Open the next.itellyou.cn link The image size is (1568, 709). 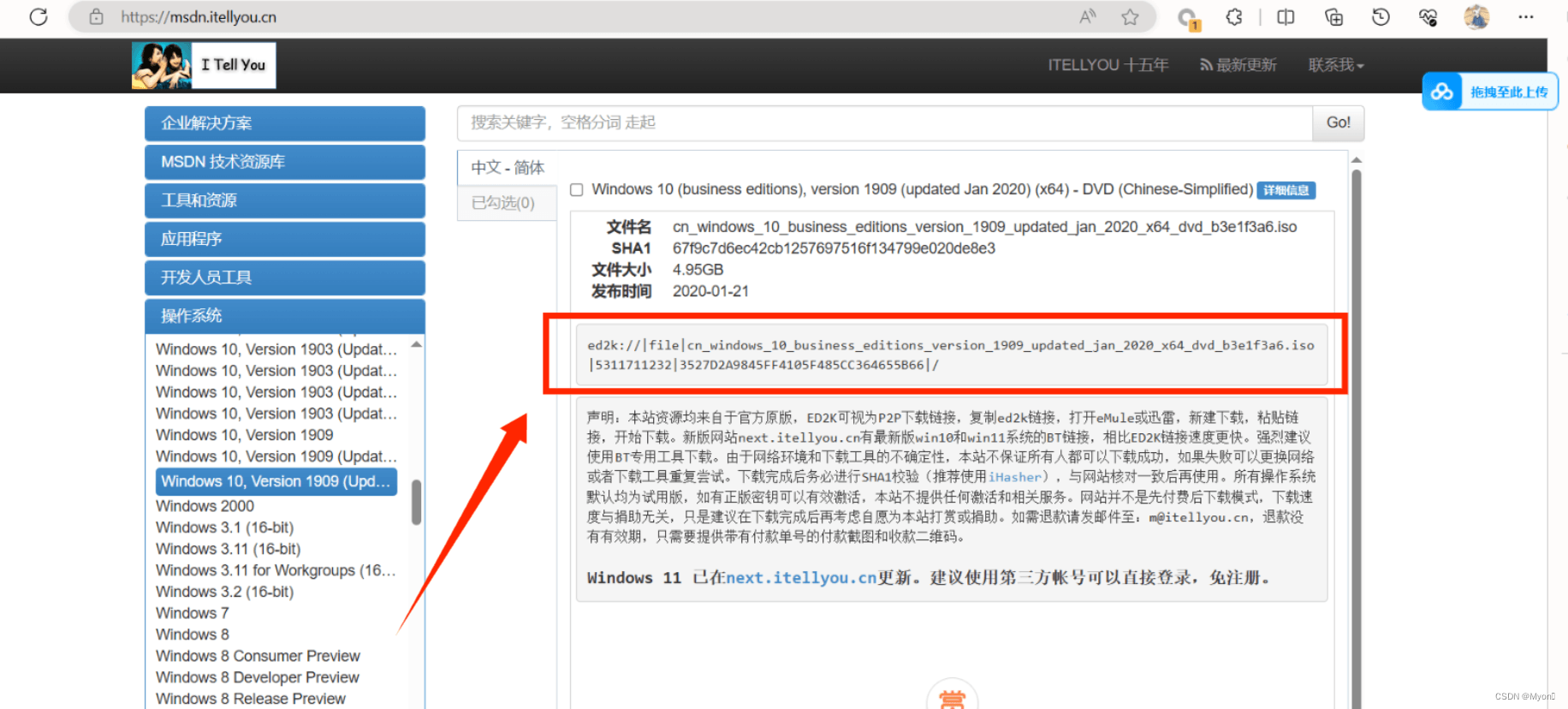(x=801, y=578)
